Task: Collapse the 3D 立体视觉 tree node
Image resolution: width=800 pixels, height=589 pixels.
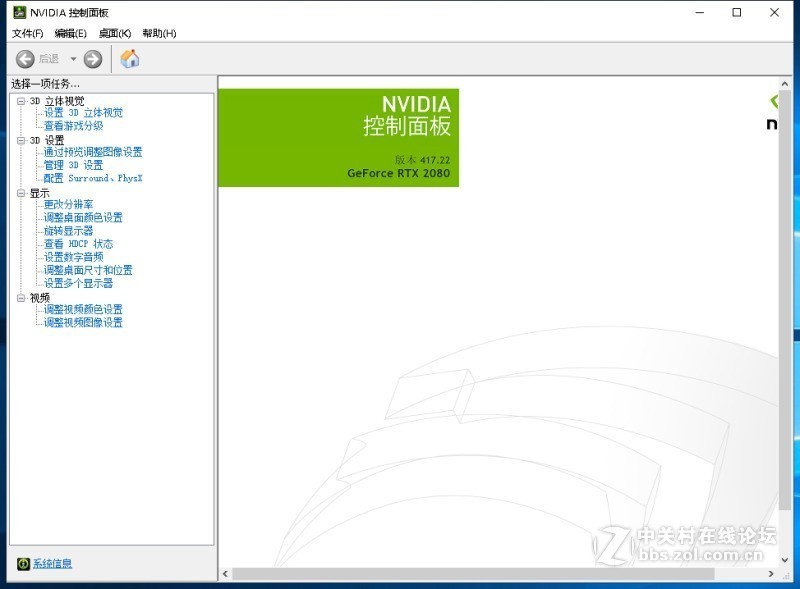Action: pyautogui.click(x=21, y=101)
